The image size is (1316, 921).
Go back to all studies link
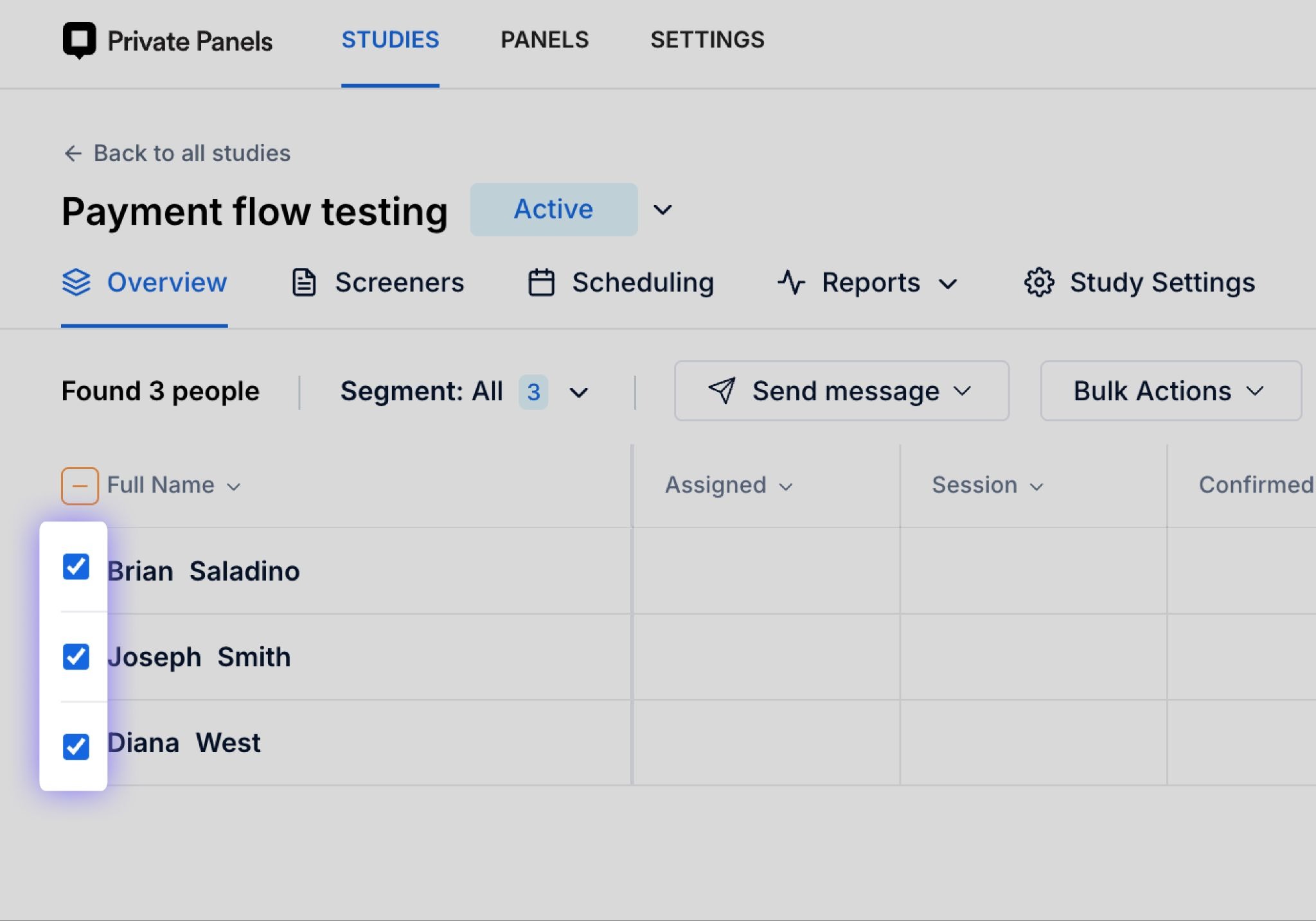[x=191, y=153]
